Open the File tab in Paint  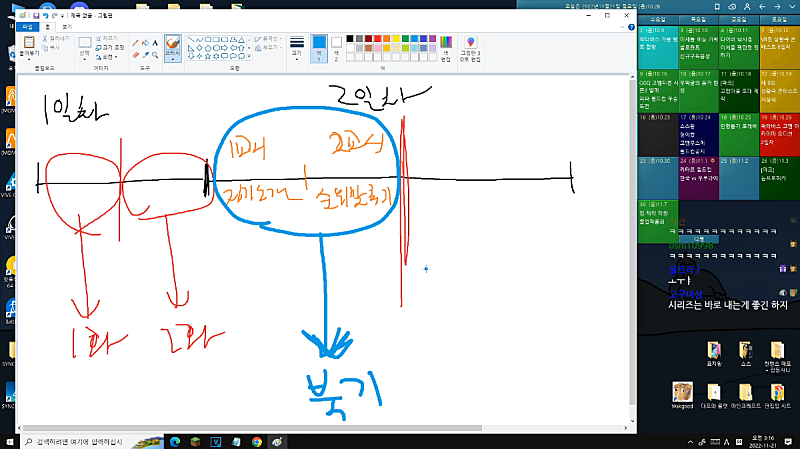tap(28, 27)
